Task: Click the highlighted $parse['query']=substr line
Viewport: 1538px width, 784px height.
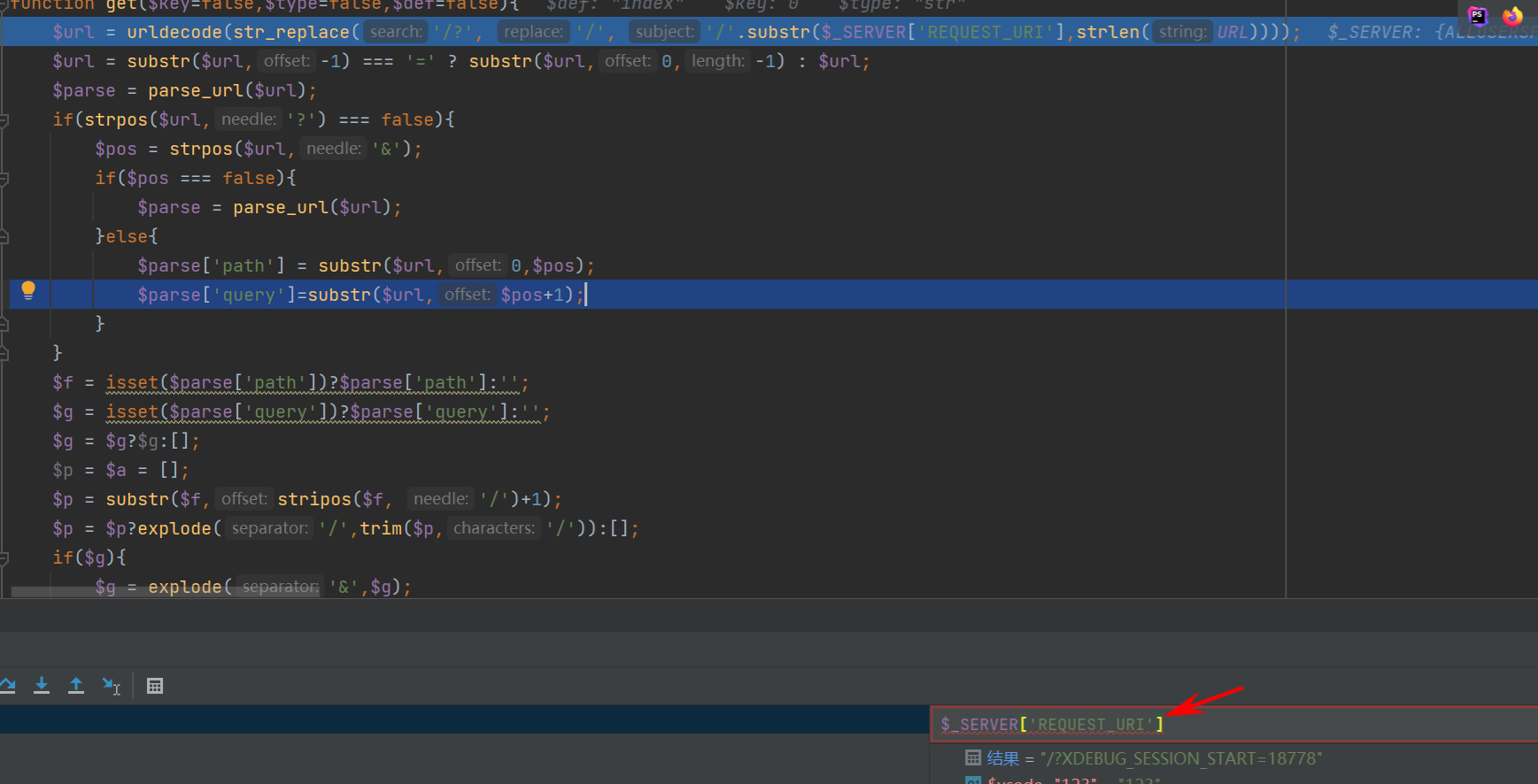Action: [x=361, y=295]
